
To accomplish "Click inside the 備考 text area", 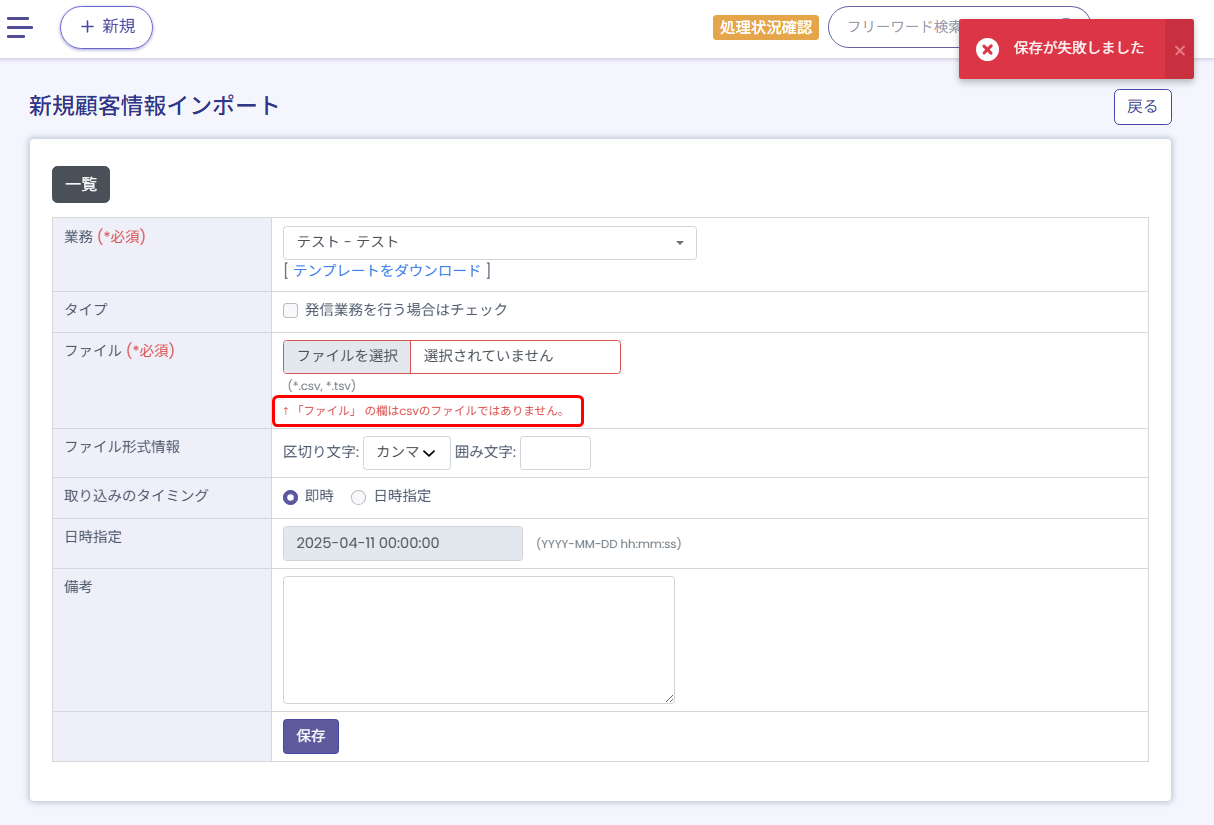I will tap(478, 640).
